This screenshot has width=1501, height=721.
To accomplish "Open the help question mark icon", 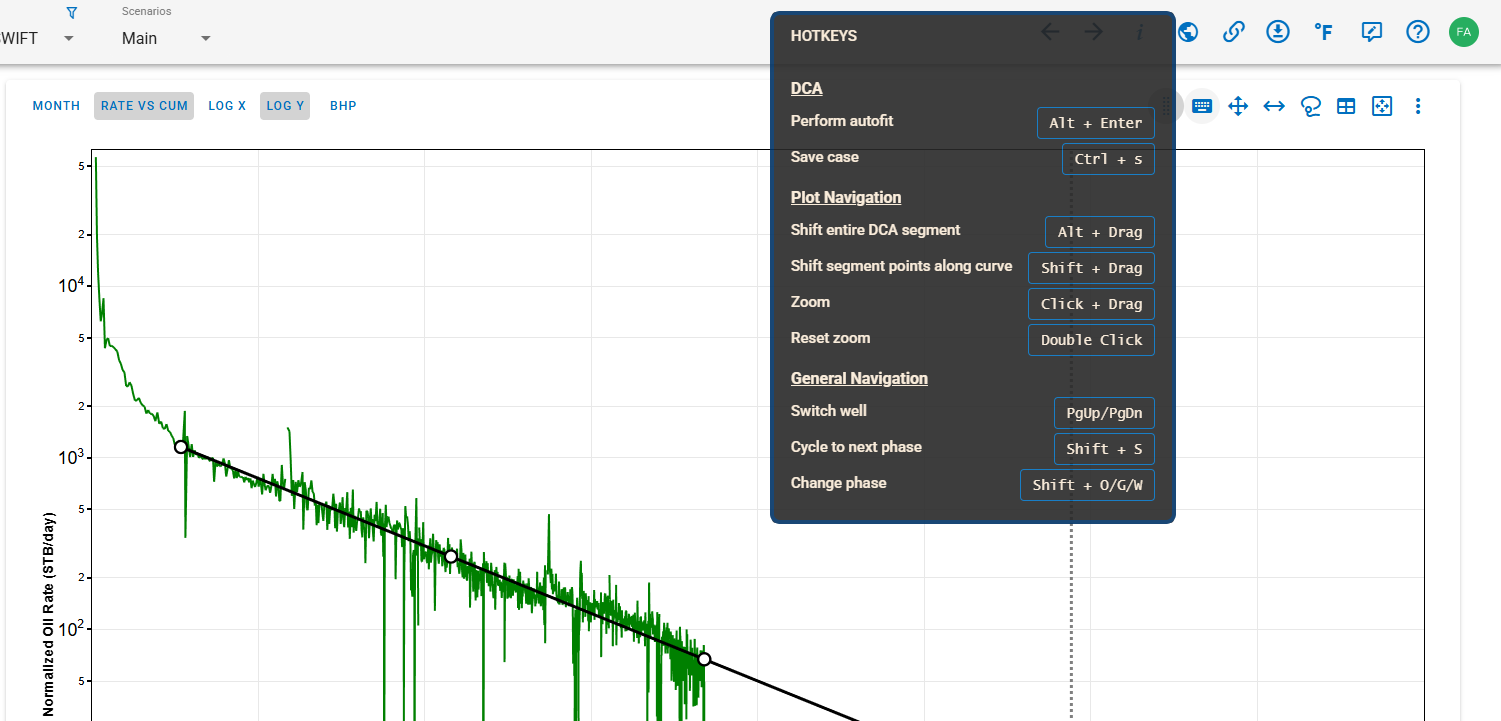I will tap(1418, 32).
